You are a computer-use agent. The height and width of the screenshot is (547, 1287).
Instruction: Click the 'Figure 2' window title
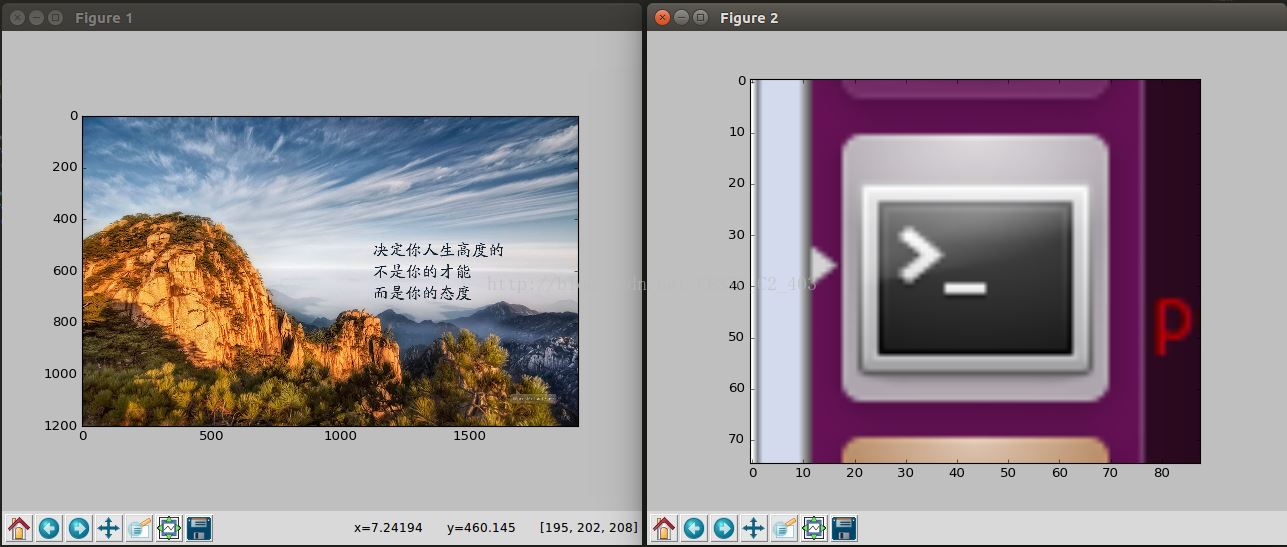(x=749, y=18)
